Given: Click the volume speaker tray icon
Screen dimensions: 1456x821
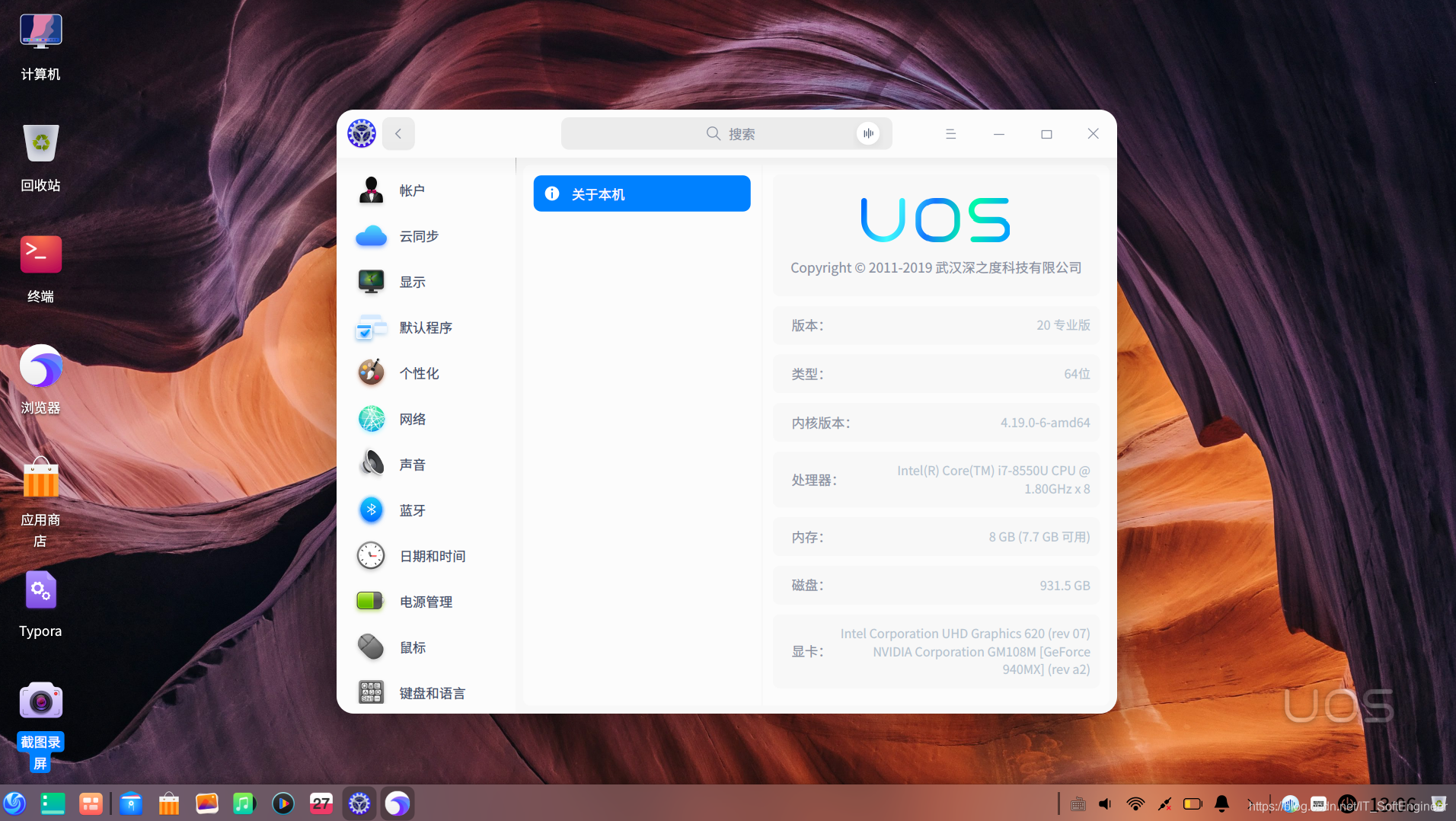Looking at the screenshot, I should tap(1106, 803).
